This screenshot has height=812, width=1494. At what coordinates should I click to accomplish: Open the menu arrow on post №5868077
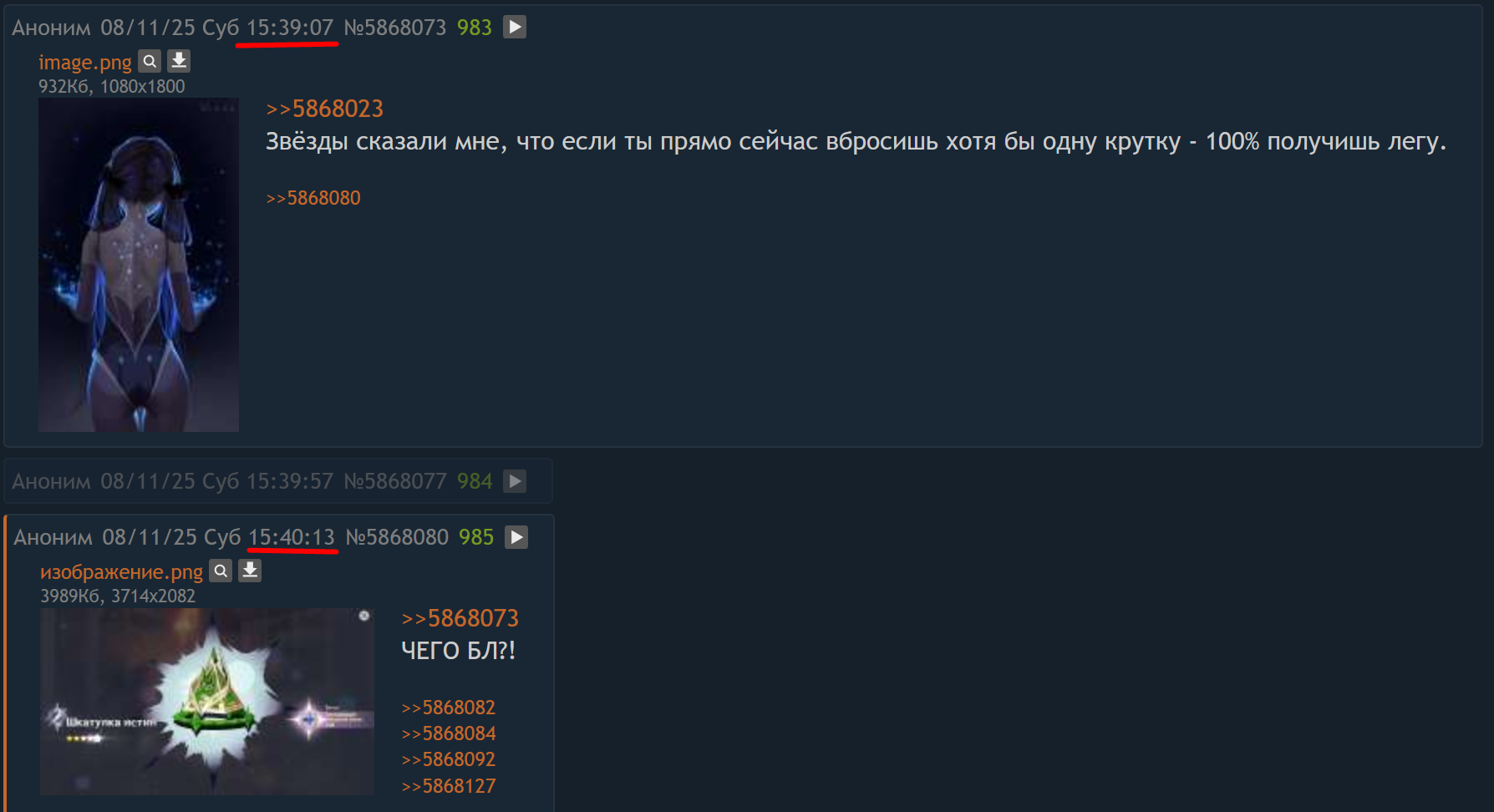pos(515,481)
